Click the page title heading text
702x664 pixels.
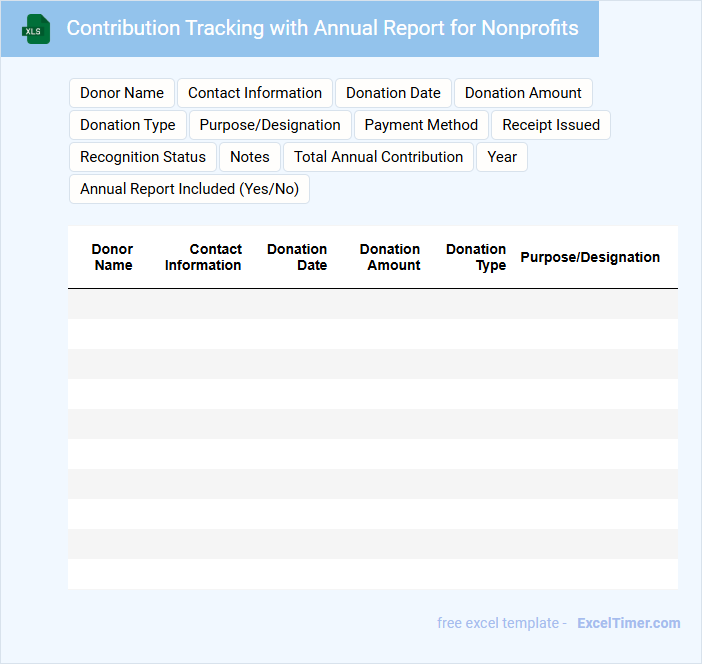tap(322, 28)
